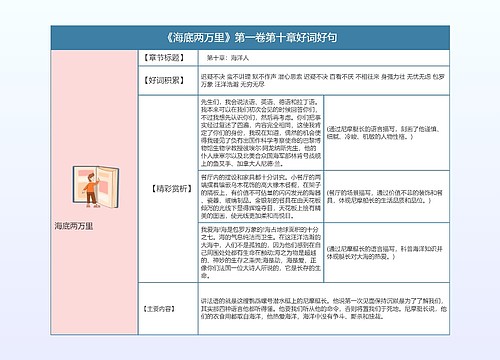The image size is (500, 360).
Task: Click the main content summary paragraph
Action: (323, 308)
